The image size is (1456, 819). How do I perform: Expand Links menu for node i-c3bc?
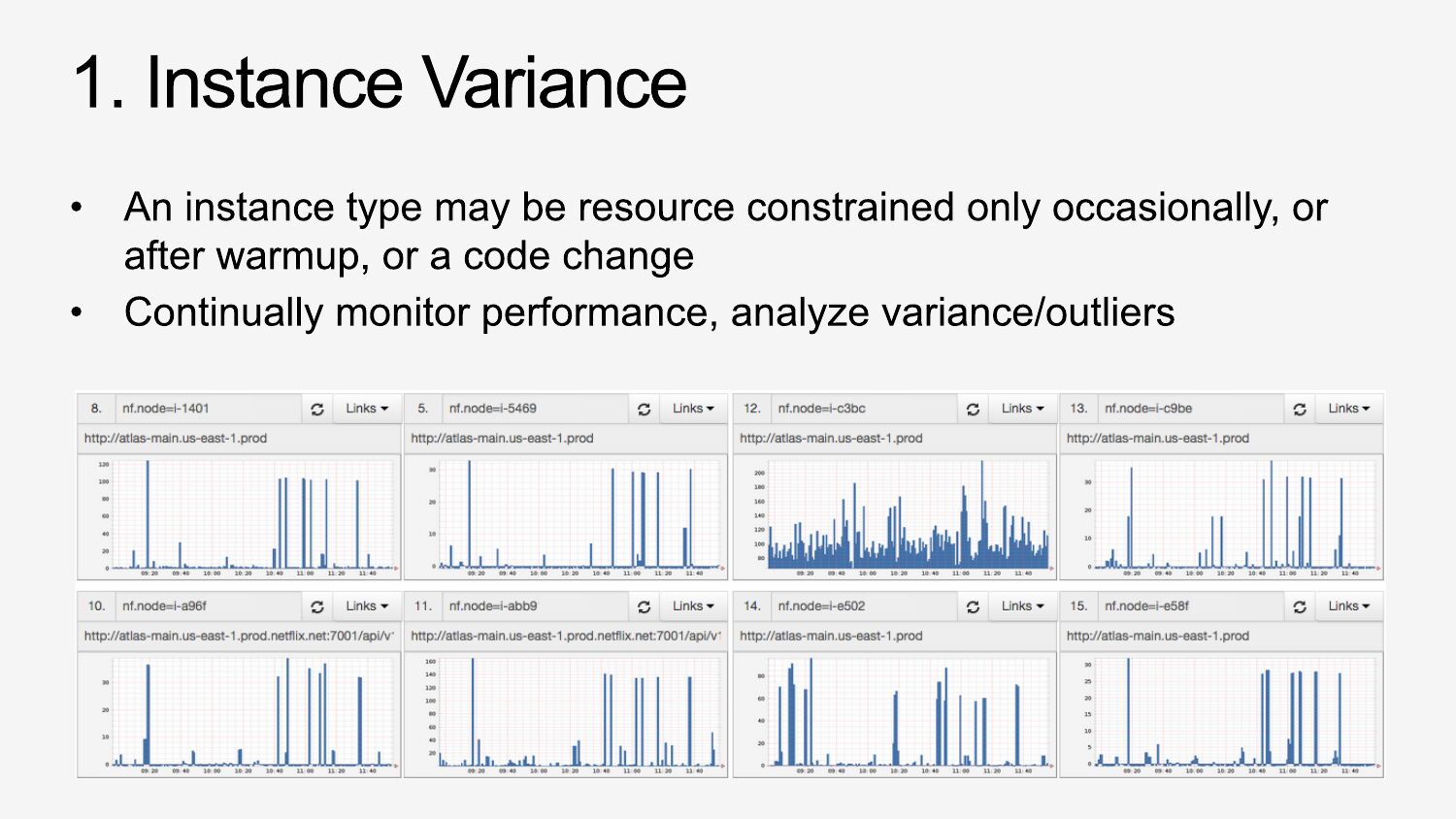coord(1022,409)
